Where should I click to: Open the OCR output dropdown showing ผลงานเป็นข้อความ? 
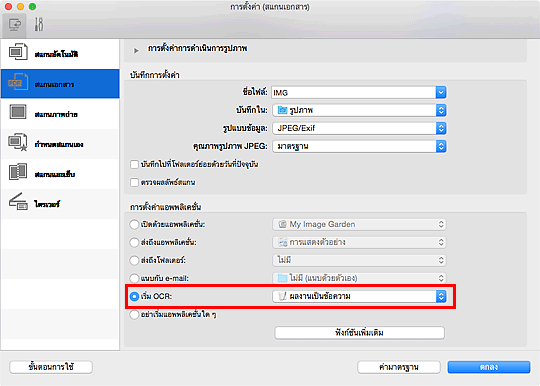(x=360, y=296)
